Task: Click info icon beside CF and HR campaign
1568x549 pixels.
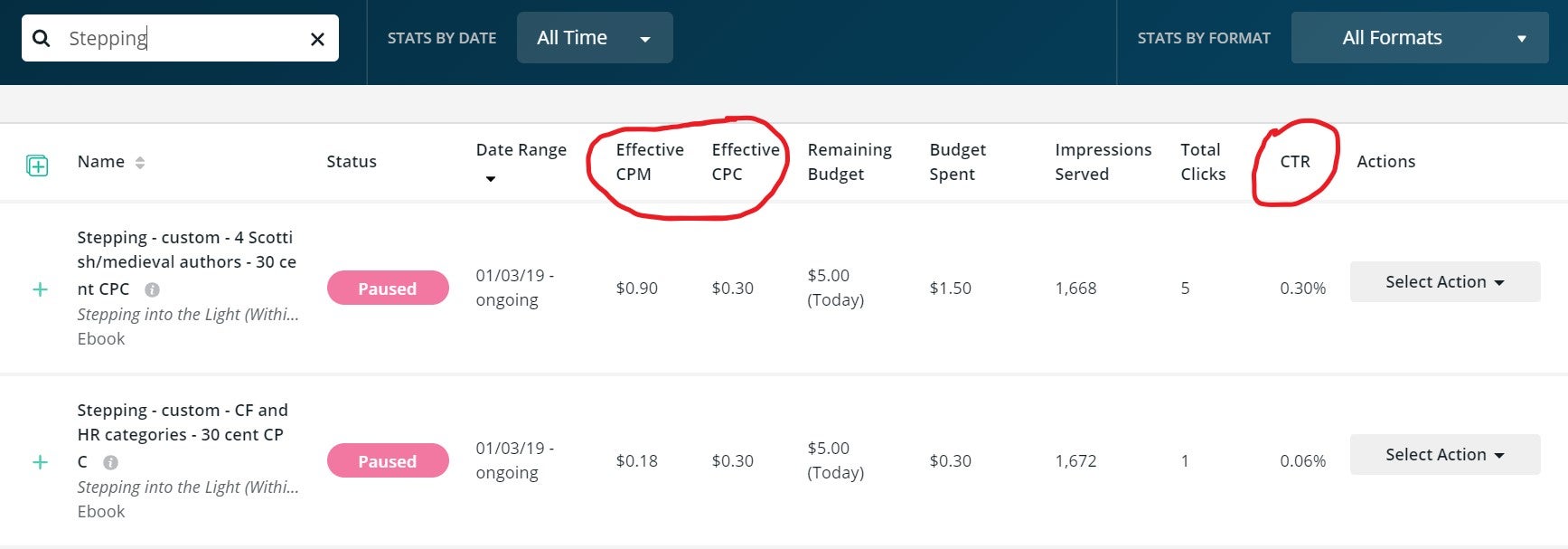Action: click(110, 462)
